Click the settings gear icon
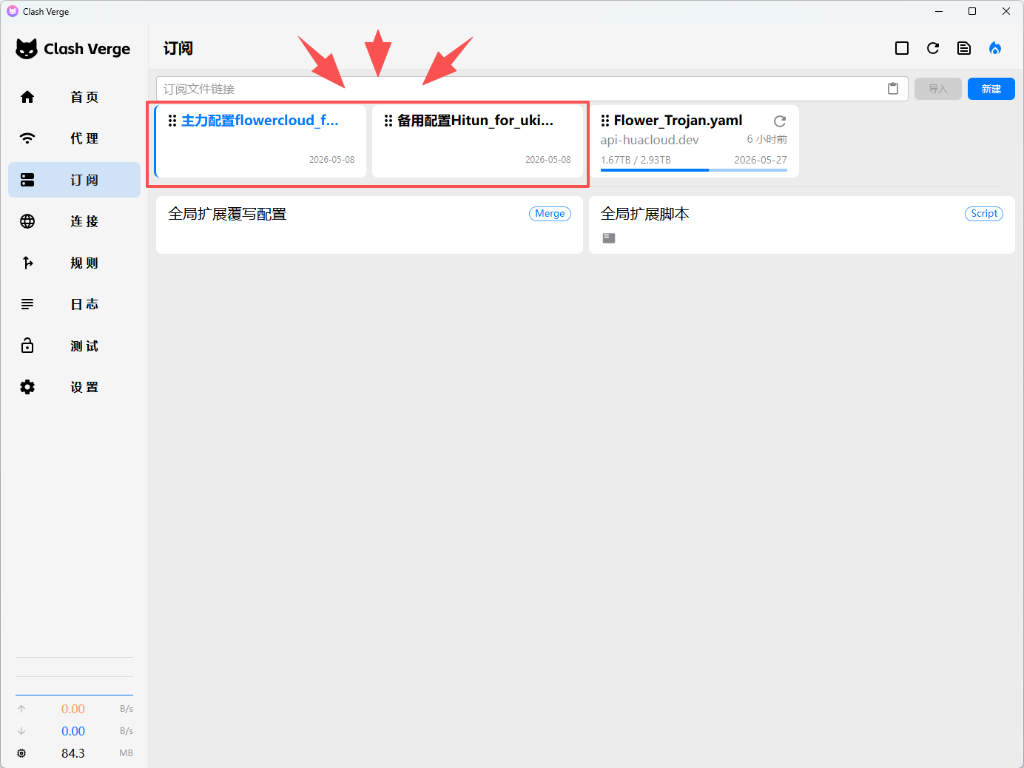The width and height of the screenshot is (1024, 768). pos(27,387)
